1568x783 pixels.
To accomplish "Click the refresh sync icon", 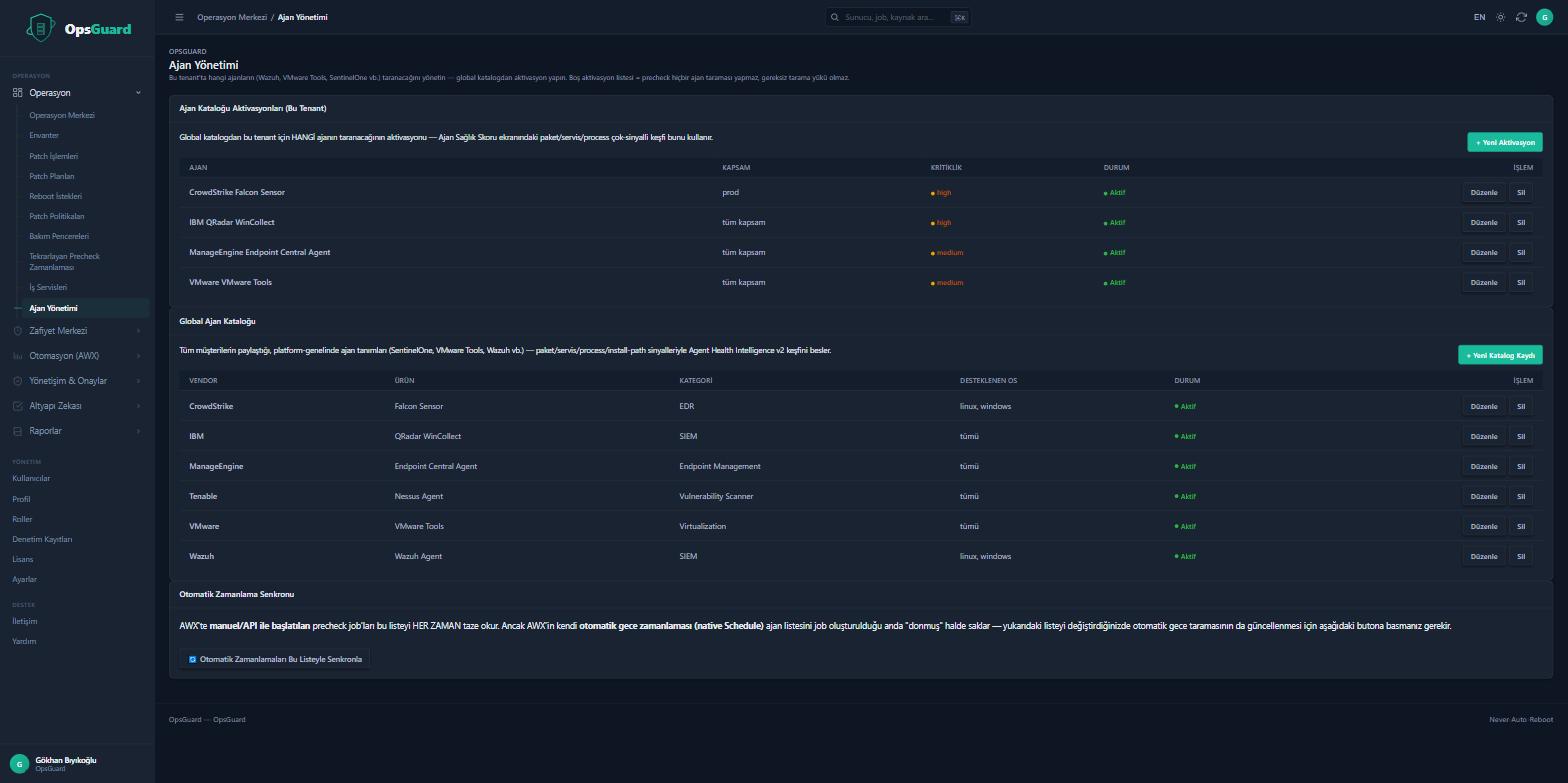I will 1521,17.
